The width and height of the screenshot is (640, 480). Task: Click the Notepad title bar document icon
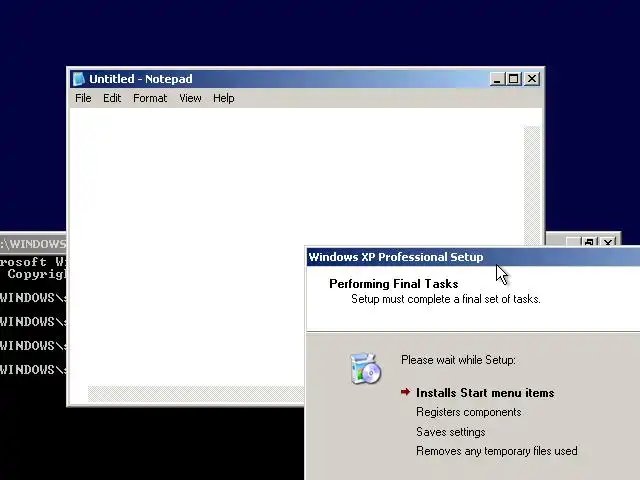point(78,79)
